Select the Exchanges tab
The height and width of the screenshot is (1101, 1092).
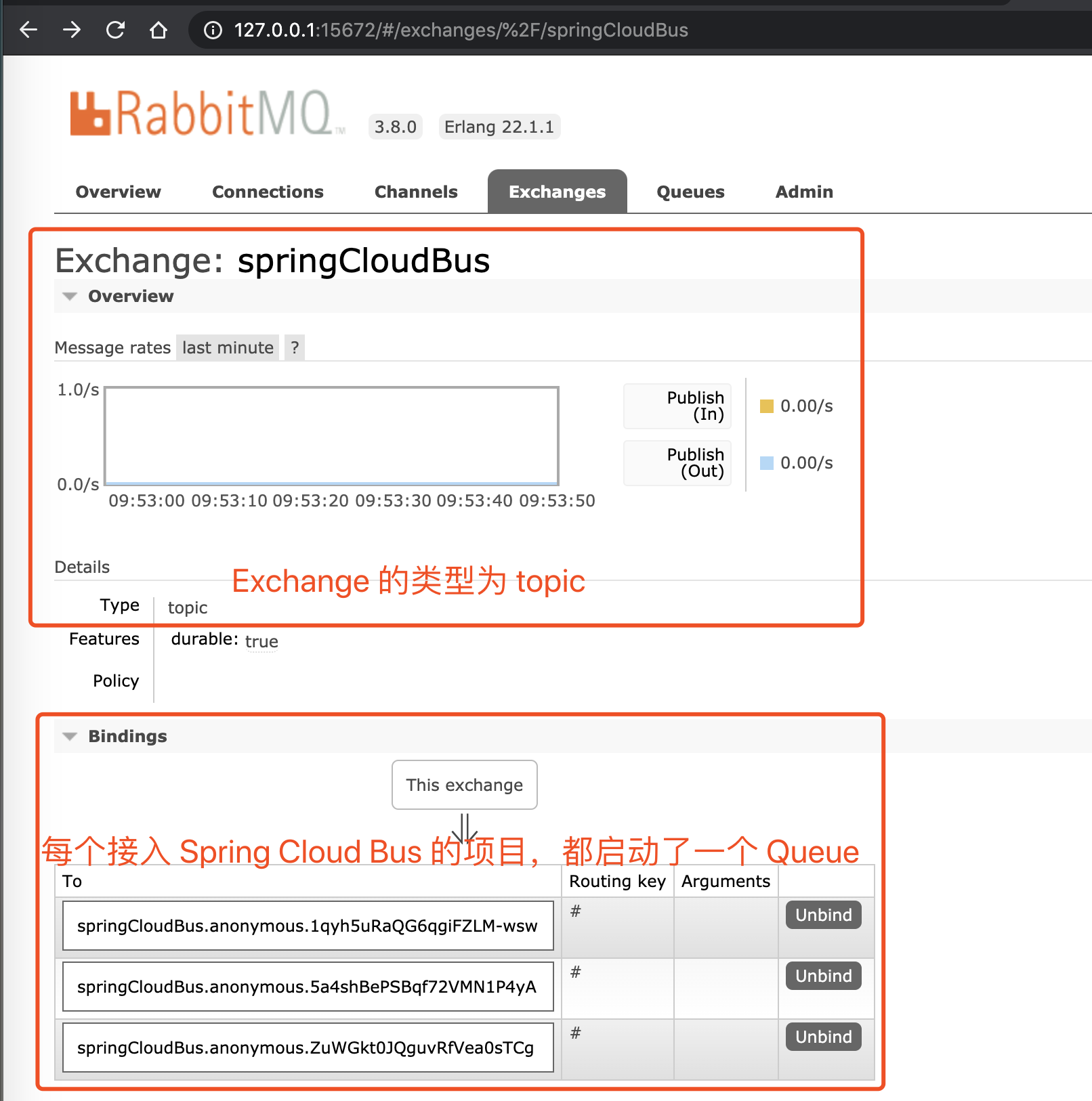(x=558, y=192)
